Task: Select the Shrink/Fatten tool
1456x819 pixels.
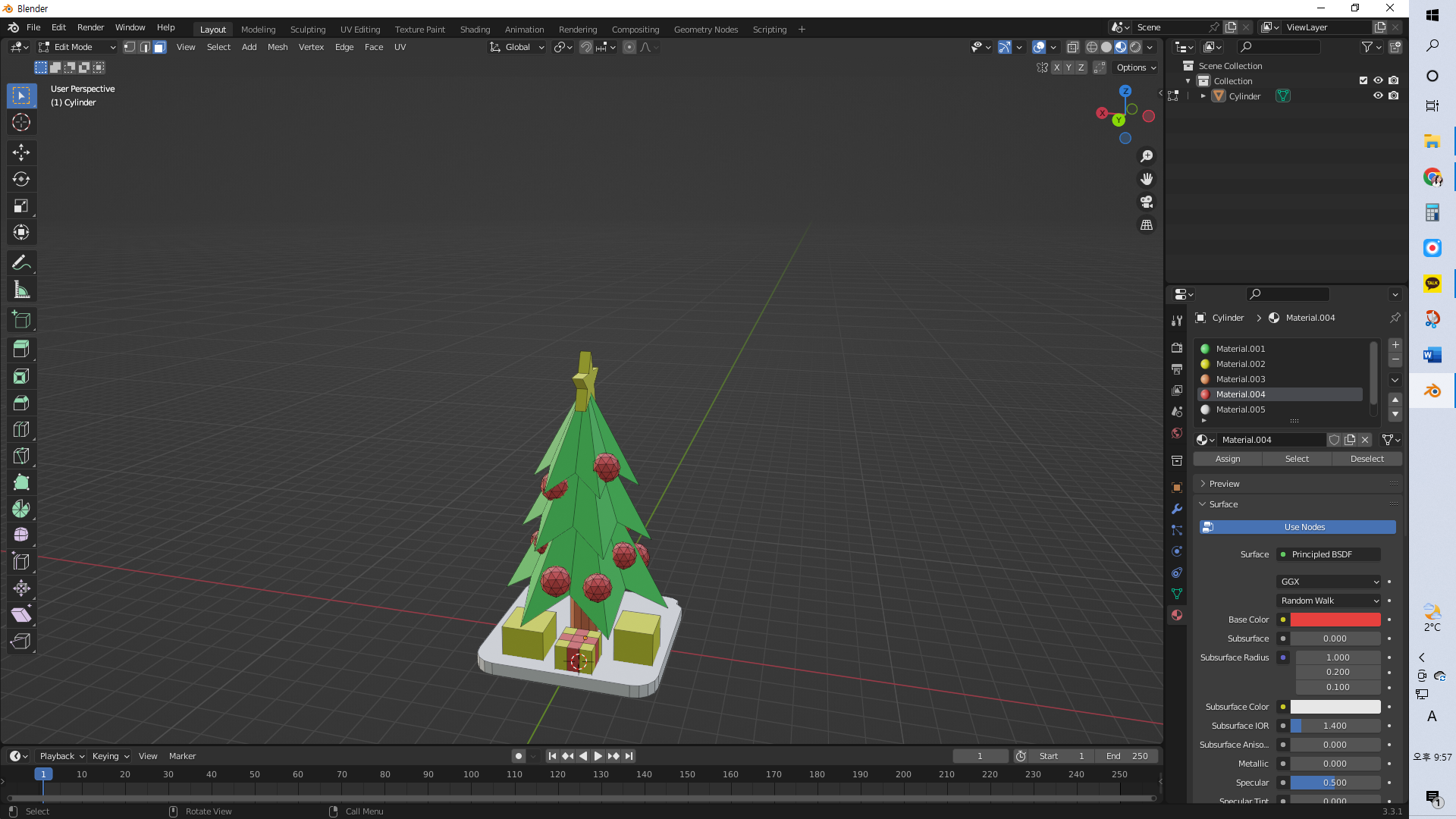Action: [x=21, y=588]
